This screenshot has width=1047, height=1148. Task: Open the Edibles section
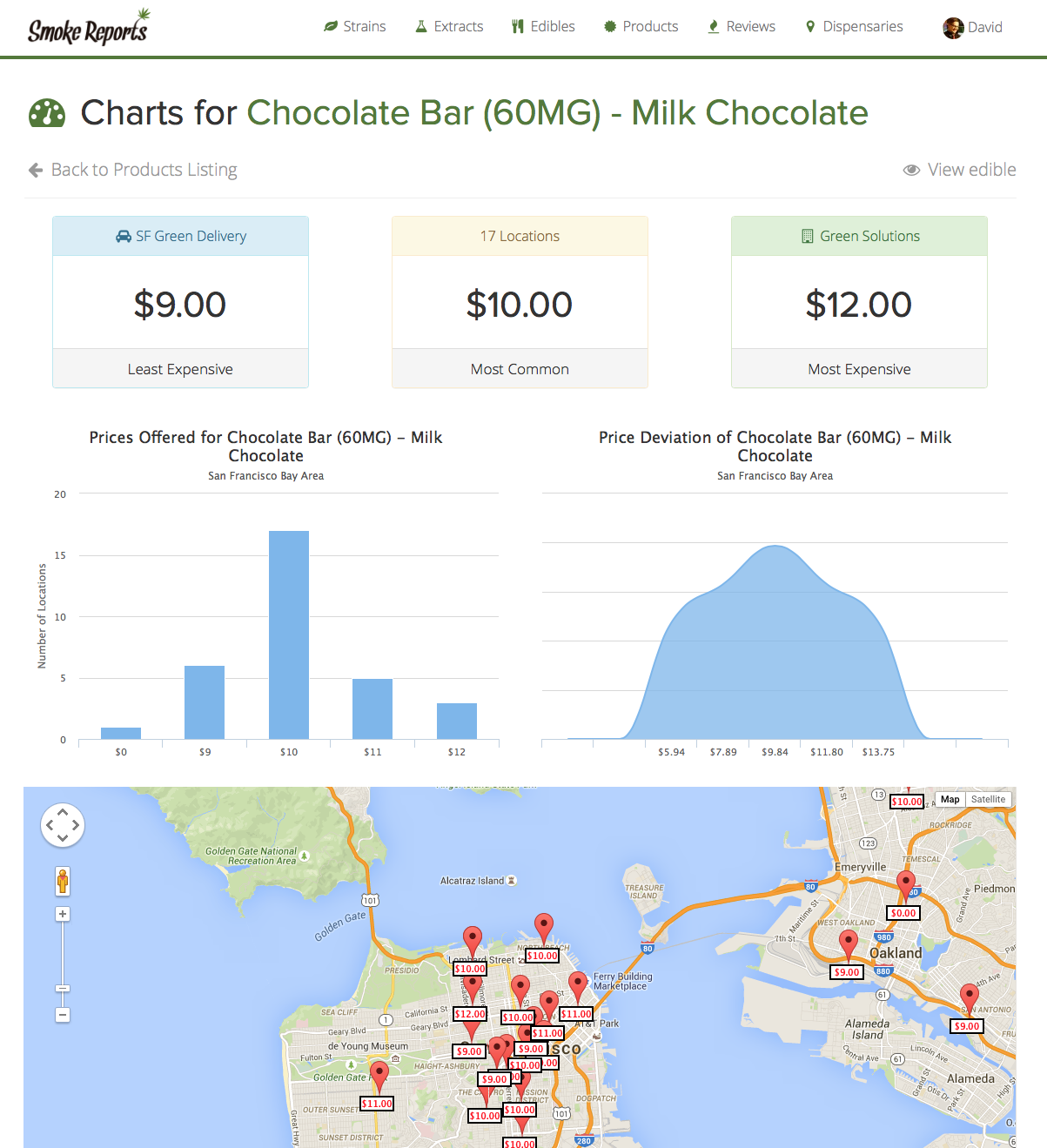tap(543, 27)
